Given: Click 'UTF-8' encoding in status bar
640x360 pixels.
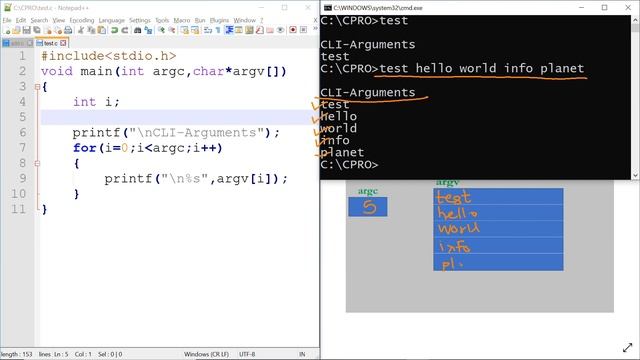Looking at the screenshot, I should point(247,354).
